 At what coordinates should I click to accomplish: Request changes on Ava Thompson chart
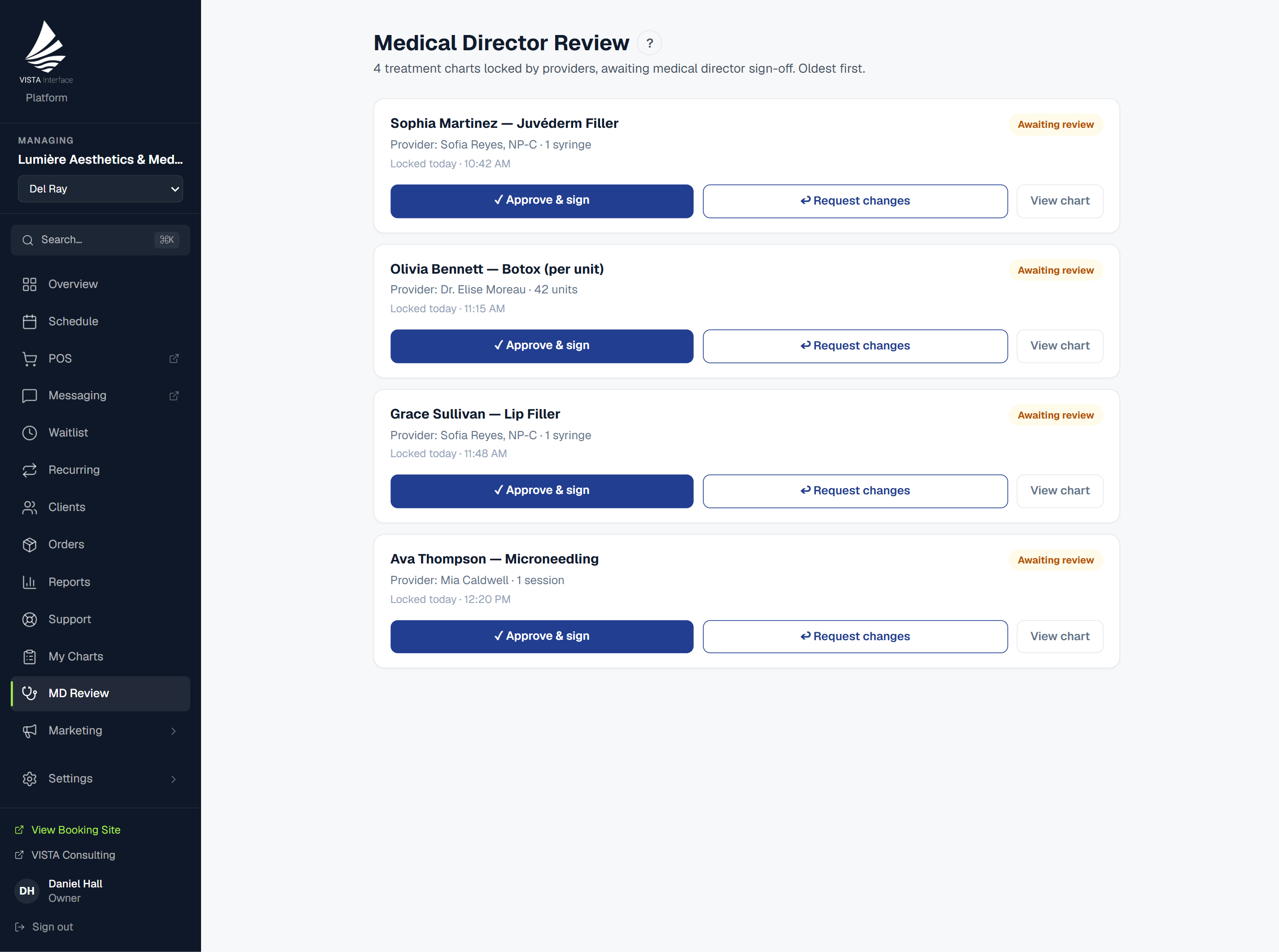[x=855, y=636]
